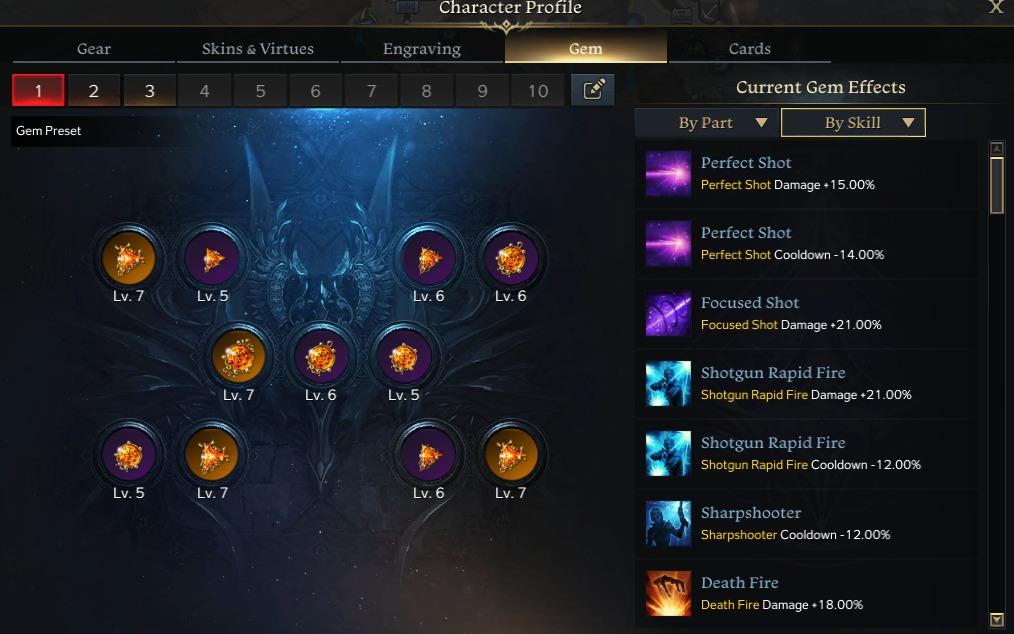Click the Death Fire skill icon
The width and height of the screenshot is (1014, 634).
coord(668,593)
